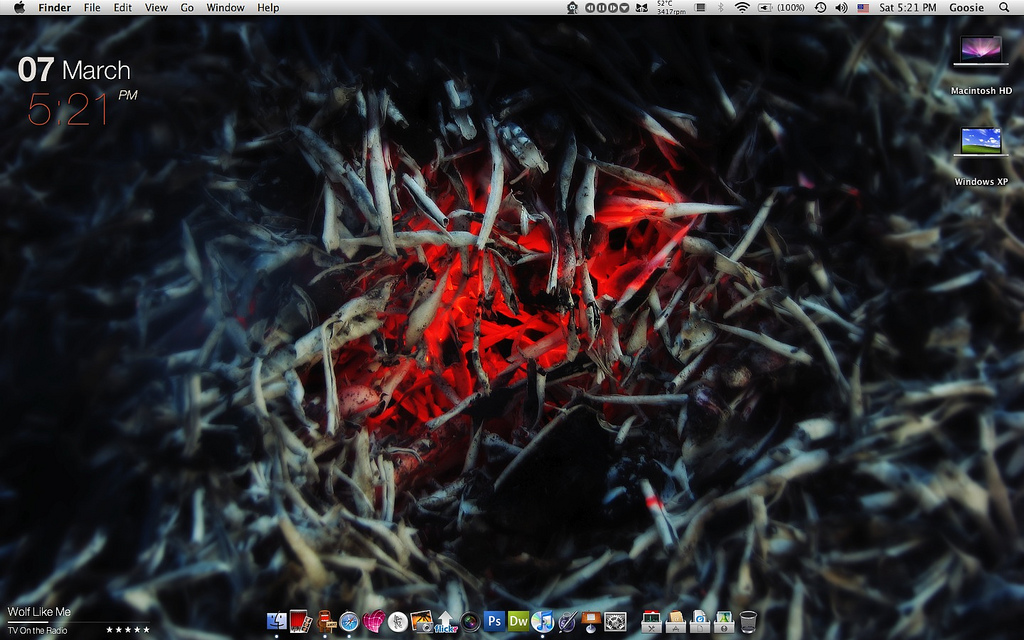Open the volume control in menu bar
The image size is (1024, 640).
pyautogui.click(x=841, y=7)
